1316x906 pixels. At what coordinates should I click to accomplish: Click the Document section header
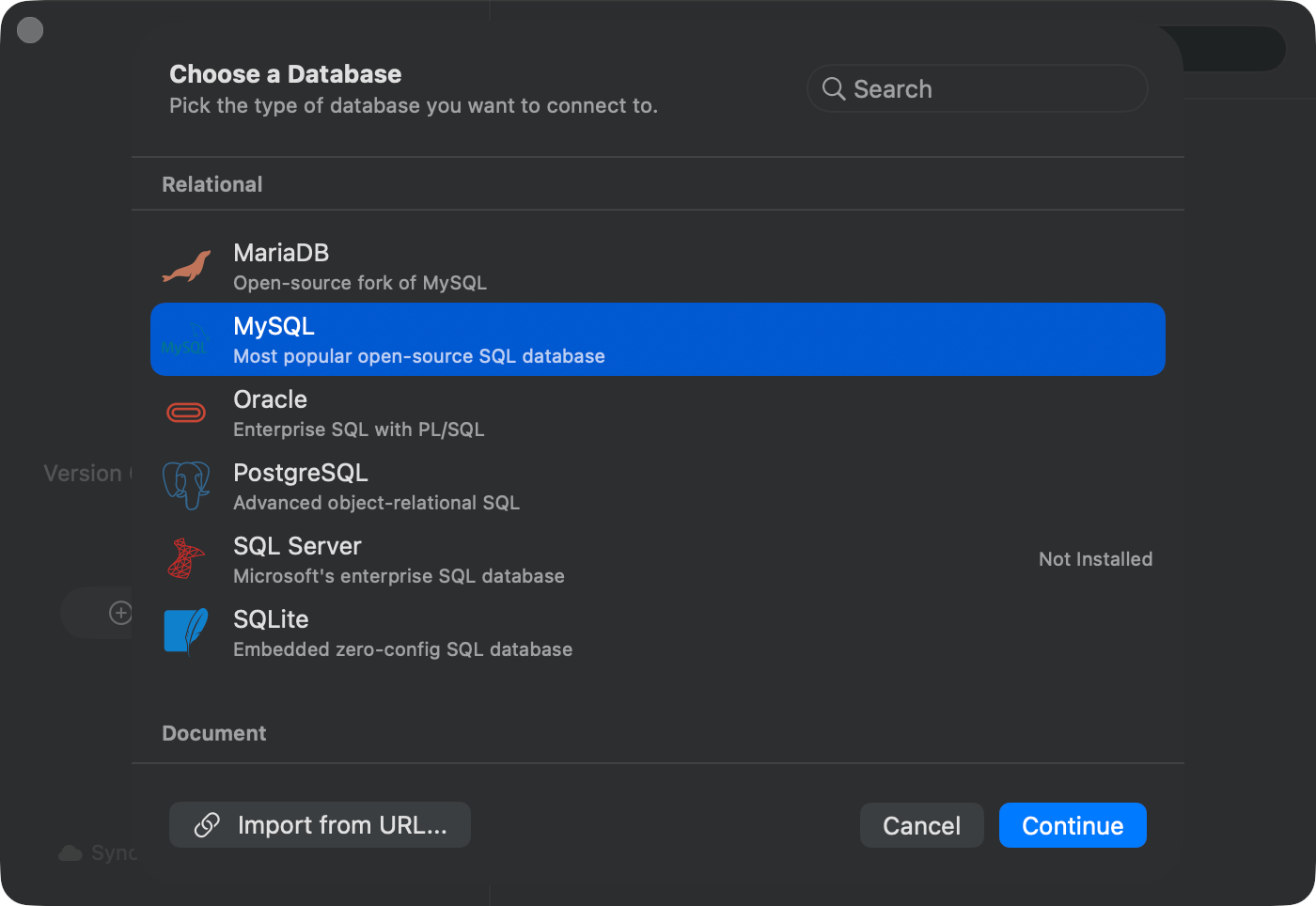pyautogui.click(x=214, y=733)
